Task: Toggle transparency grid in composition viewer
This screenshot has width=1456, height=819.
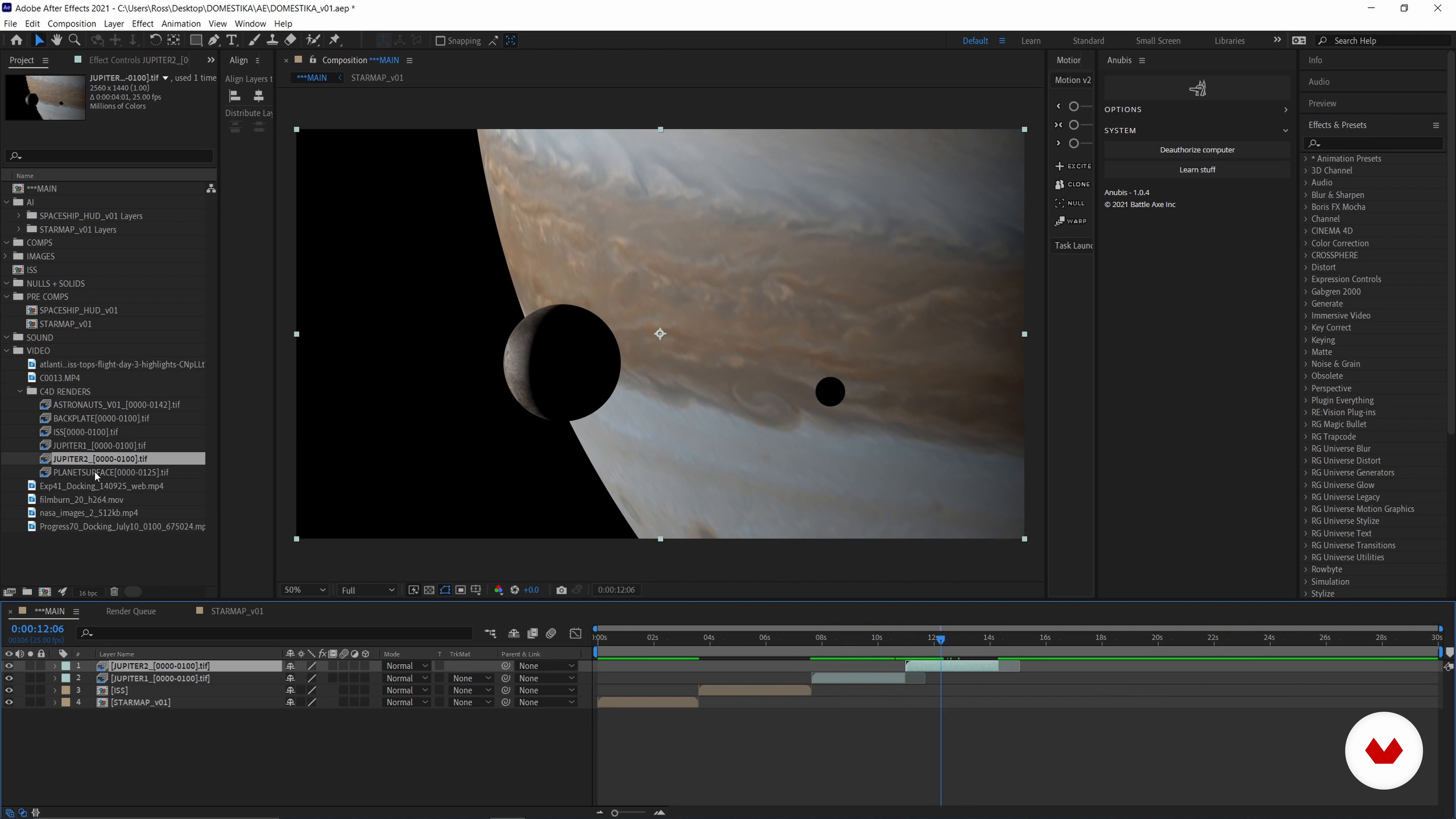Action: [429, 590]
